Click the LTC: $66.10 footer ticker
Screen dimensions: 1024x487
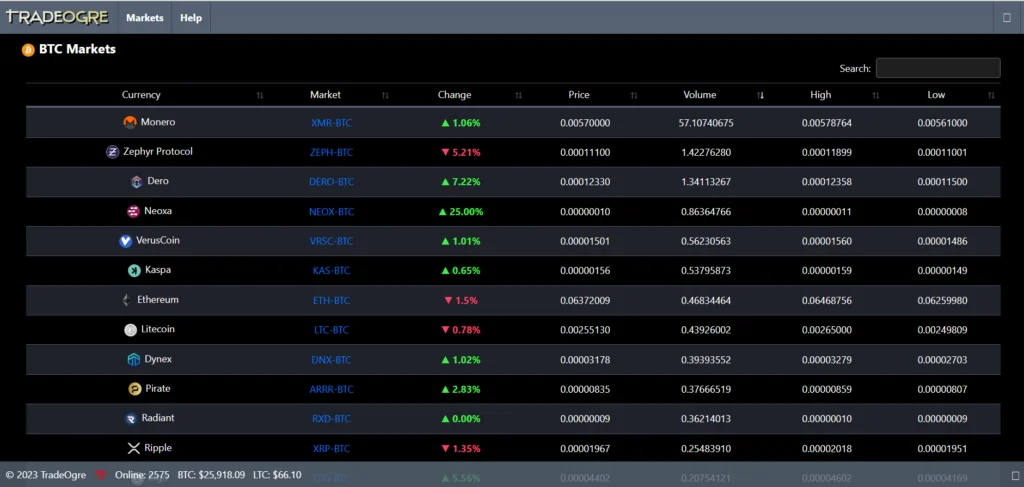coord(277,475)
